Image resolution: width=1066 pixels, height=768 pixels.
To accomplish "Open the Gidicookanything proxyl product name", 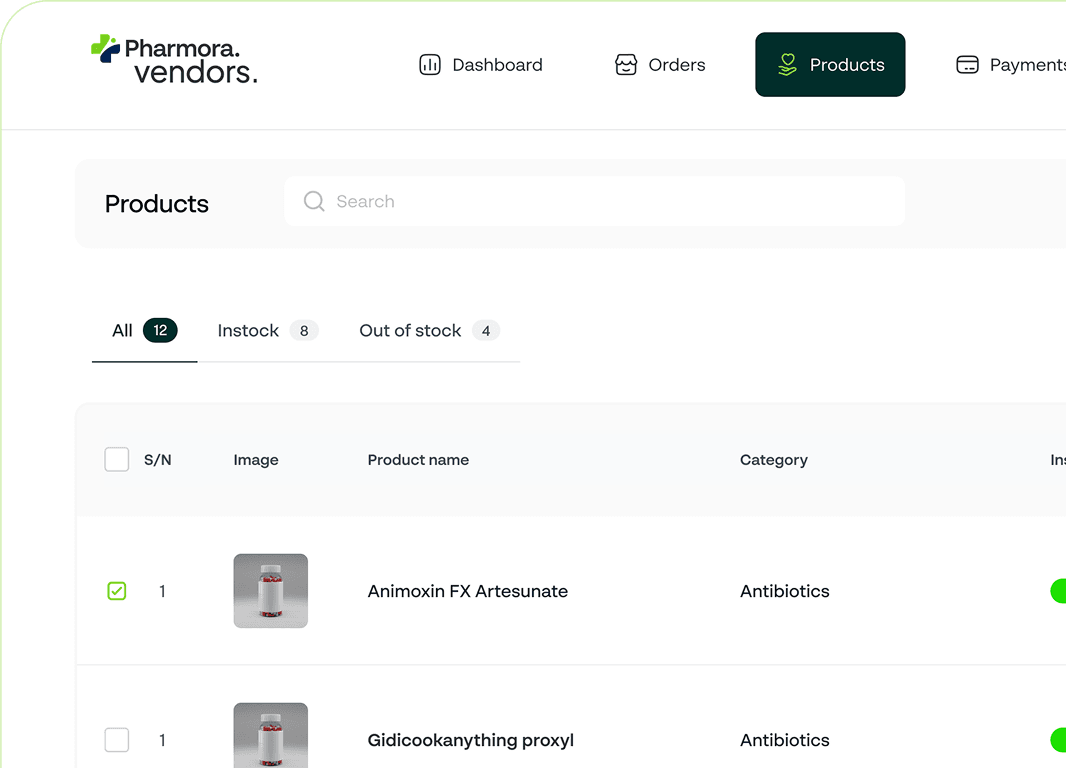I will 470,740.
